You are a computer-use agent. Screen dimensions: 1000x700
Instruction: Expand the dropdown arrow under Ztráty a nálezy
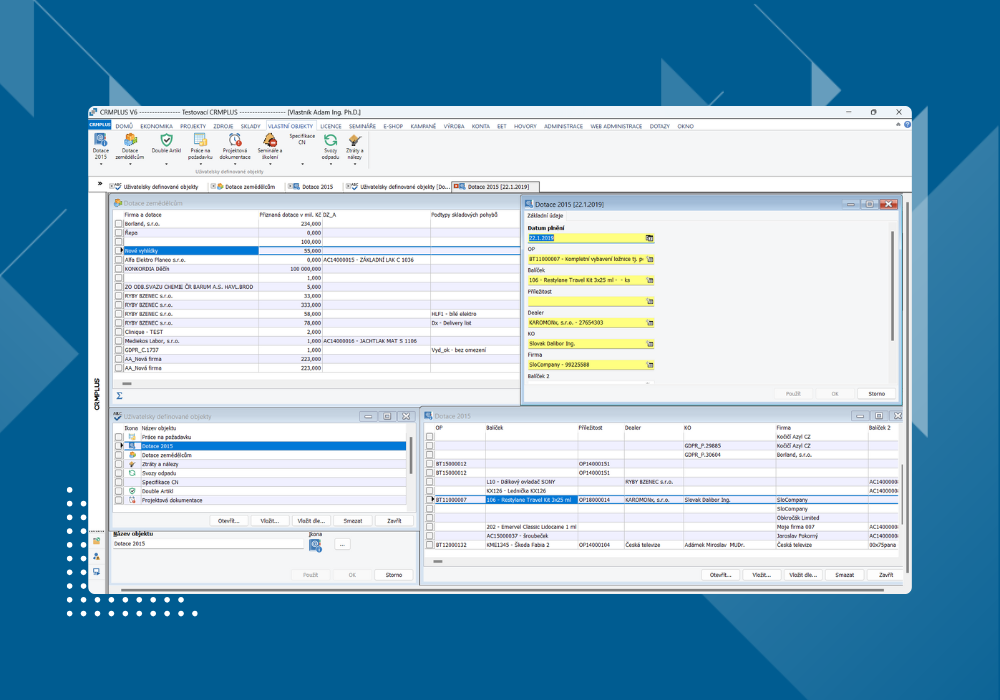coord(355,164)
